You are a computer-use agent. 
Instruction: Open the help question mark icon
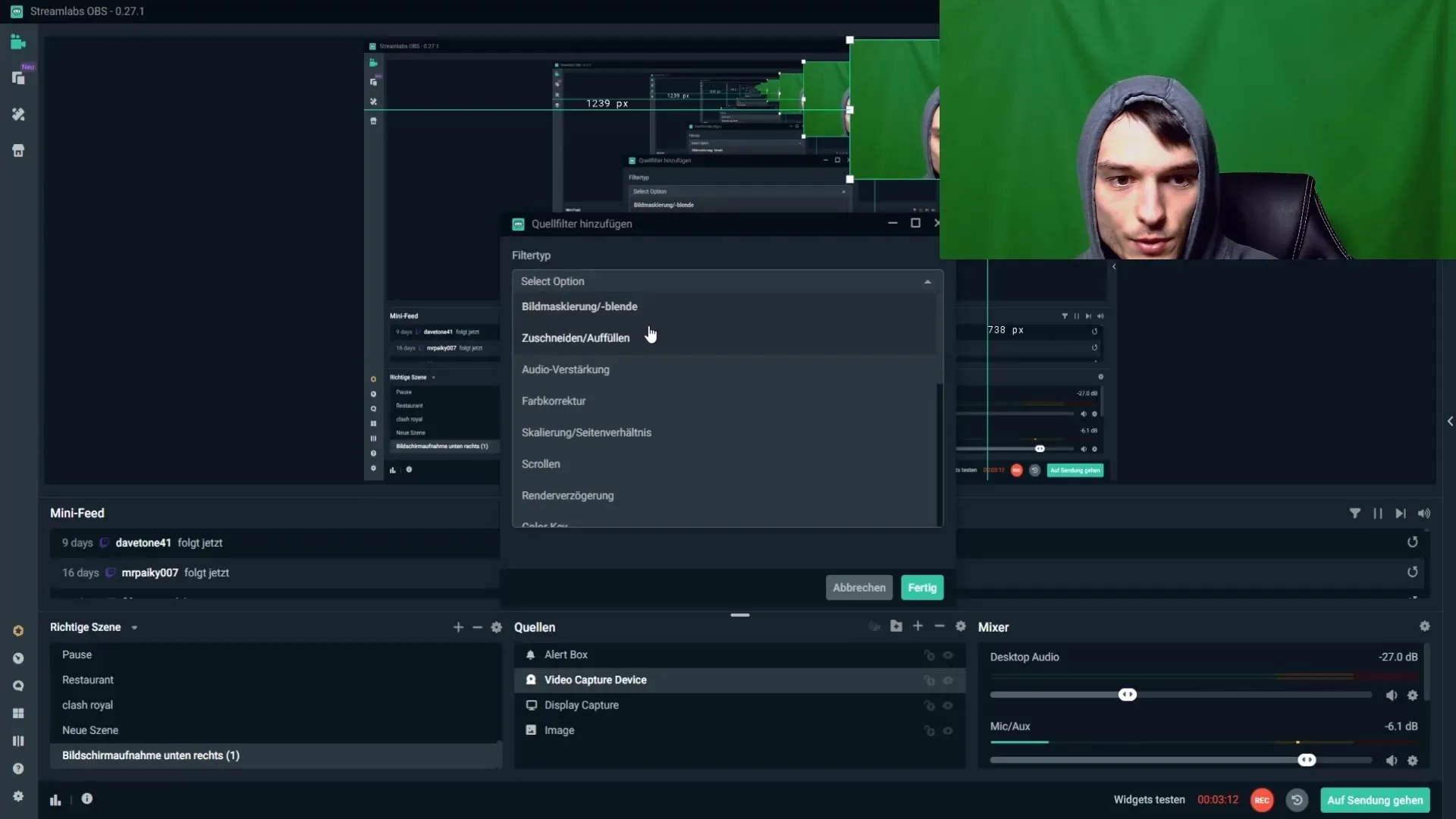(18, 768)
